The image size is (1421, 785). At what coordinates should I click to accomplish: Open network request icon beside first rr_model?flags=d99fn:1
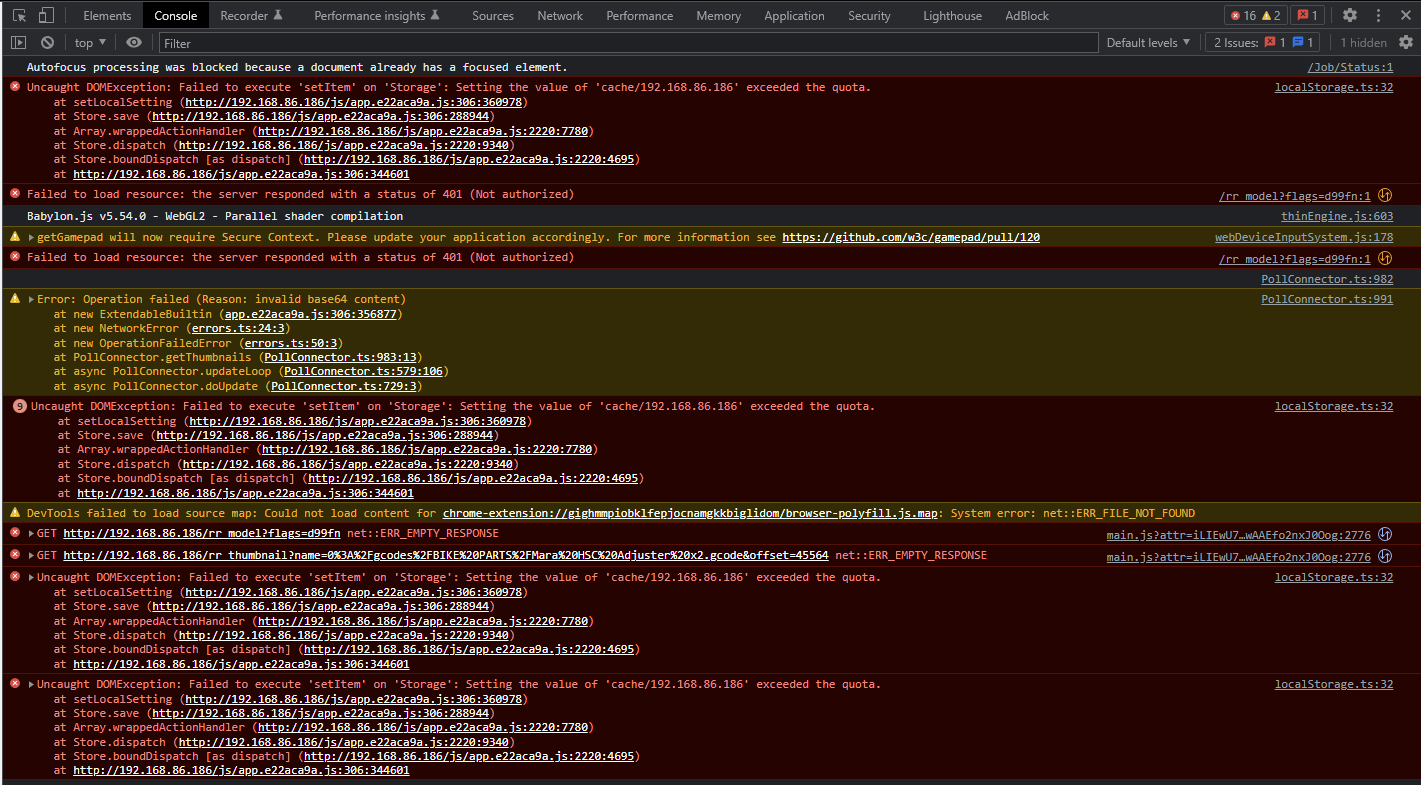tap(1385, 195)
